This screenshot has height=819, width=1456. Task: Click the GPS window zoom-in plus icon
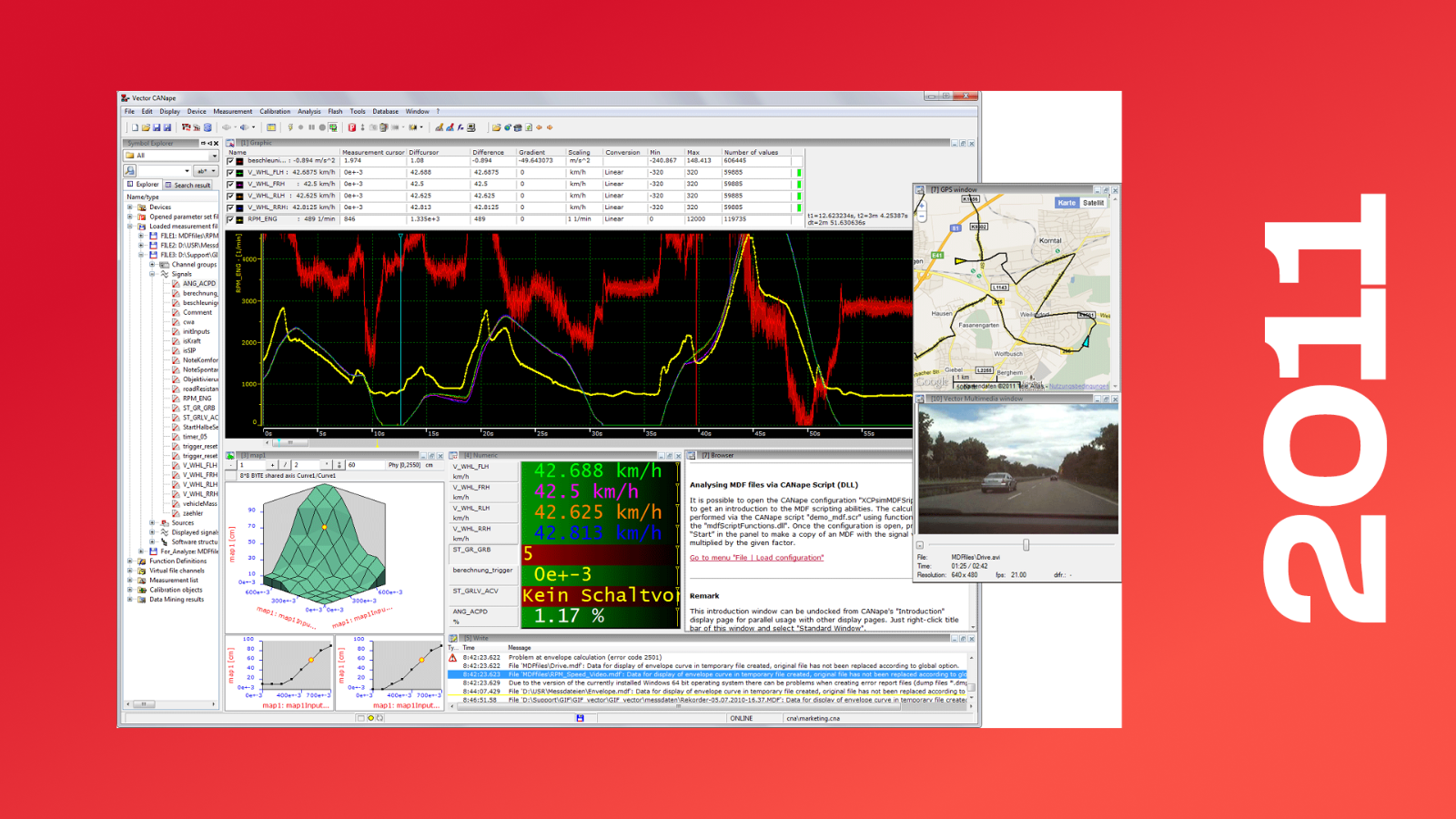[922, 206]
